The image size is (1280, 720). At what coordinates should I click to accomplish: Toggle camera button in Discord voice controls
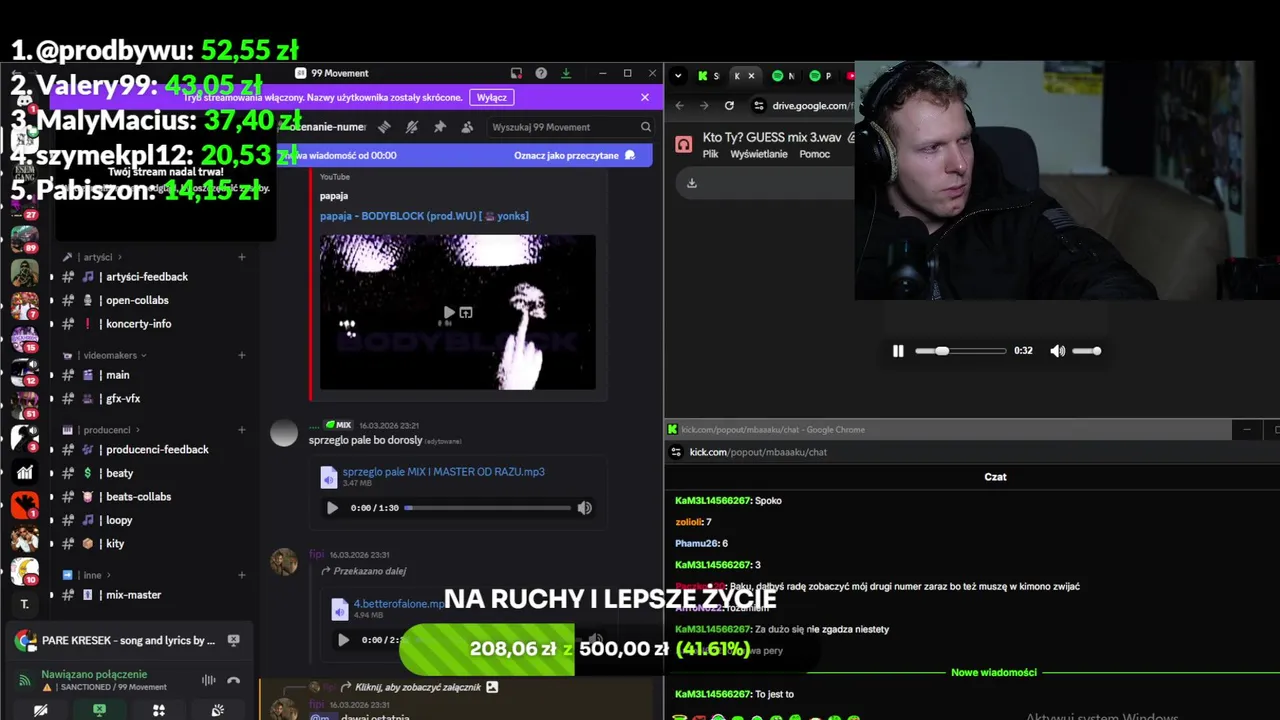coord(40,710)
